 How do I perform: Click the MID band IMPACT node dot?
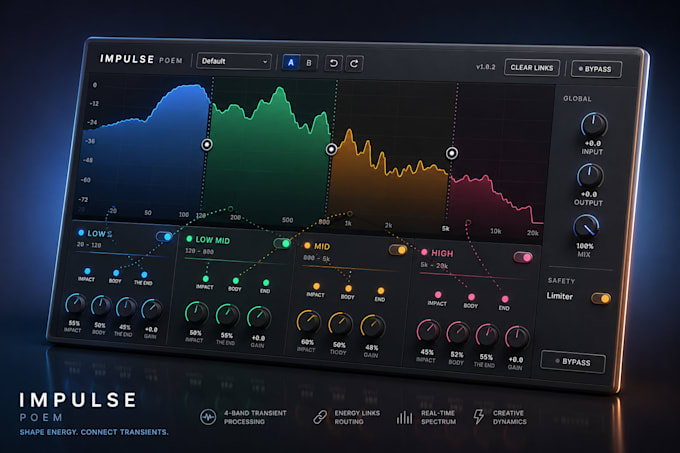click(317, 286)
